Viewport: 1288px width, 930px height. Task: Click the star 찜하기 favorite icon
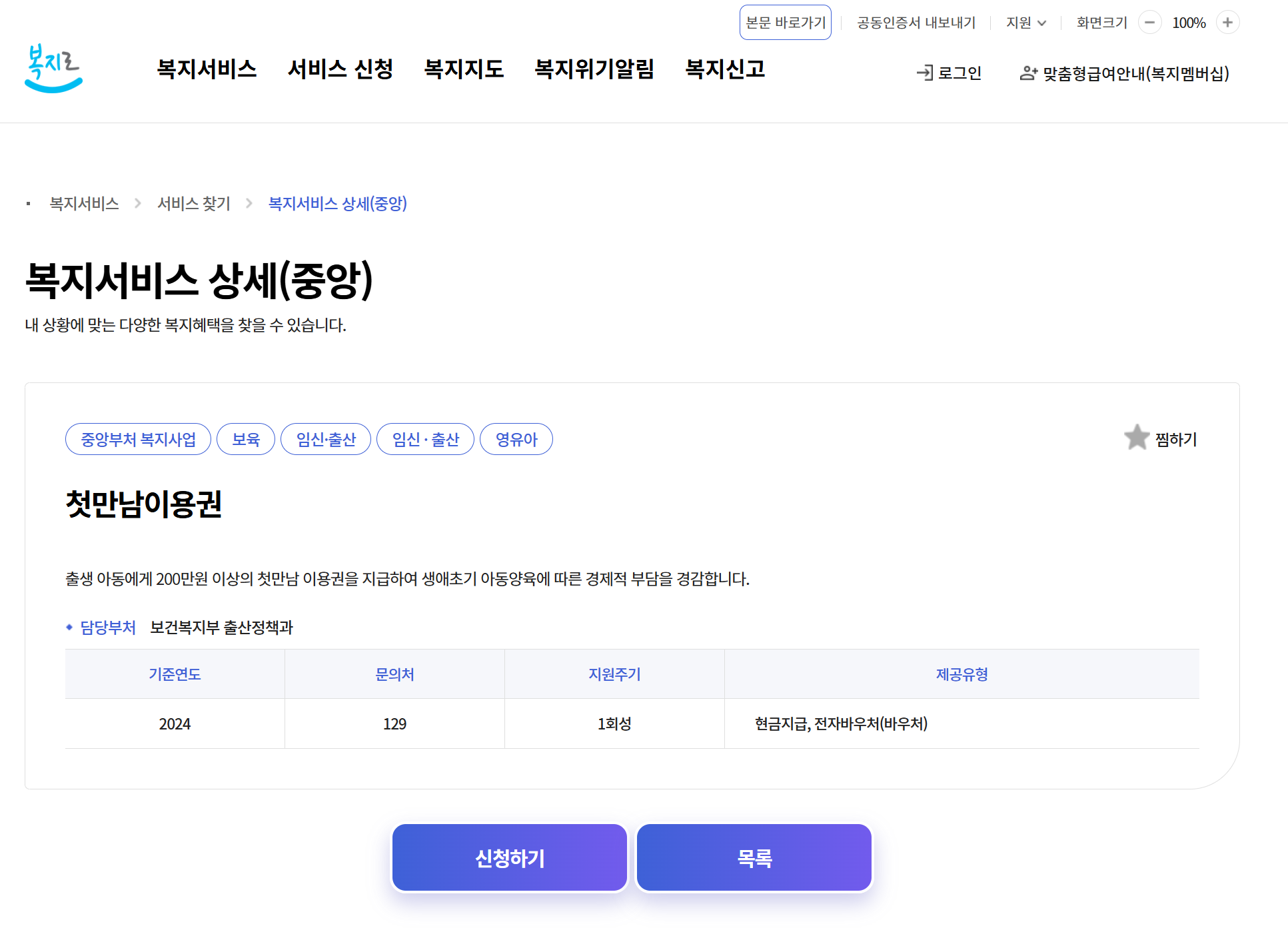point(1137,438)
